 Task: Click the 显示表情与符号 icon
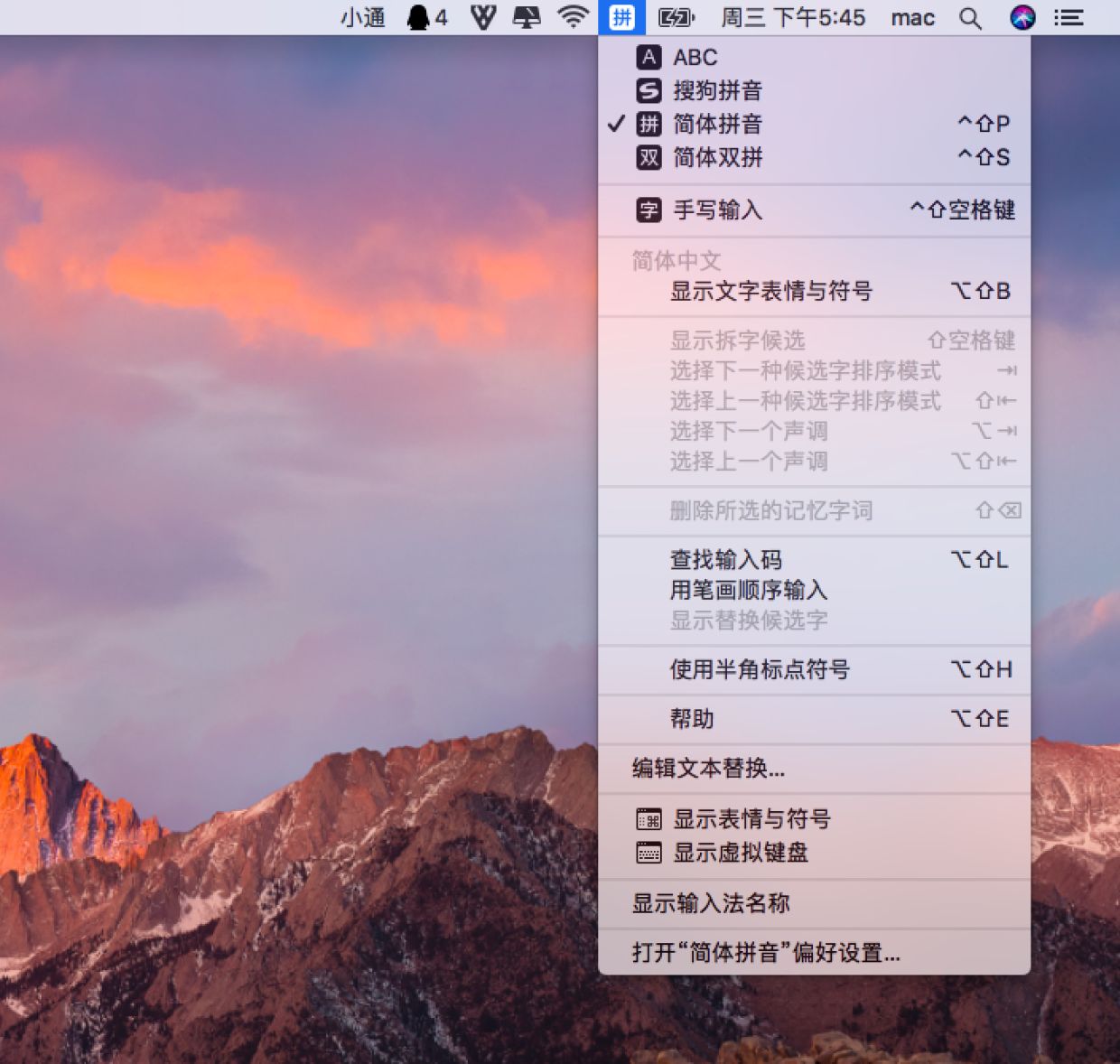tap(649, 819)
